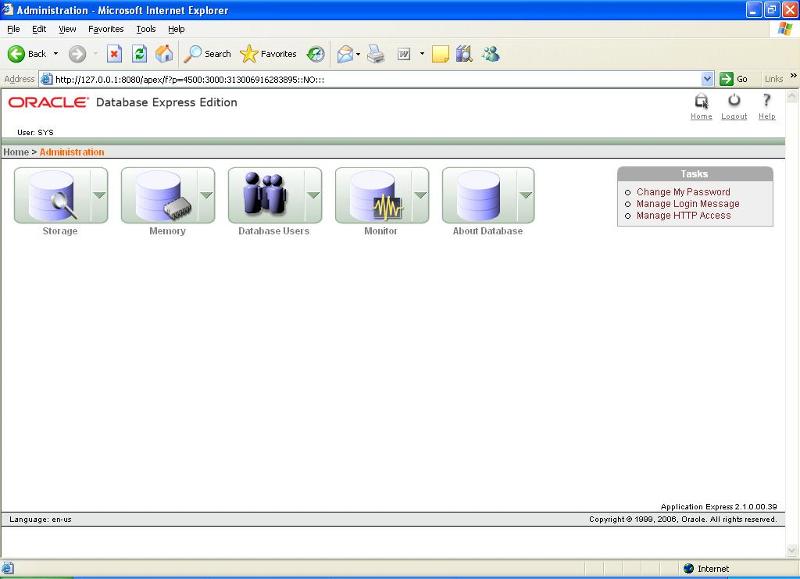Click the 'Application Express 2.1.0.00.39' version text

click(719, 507)
